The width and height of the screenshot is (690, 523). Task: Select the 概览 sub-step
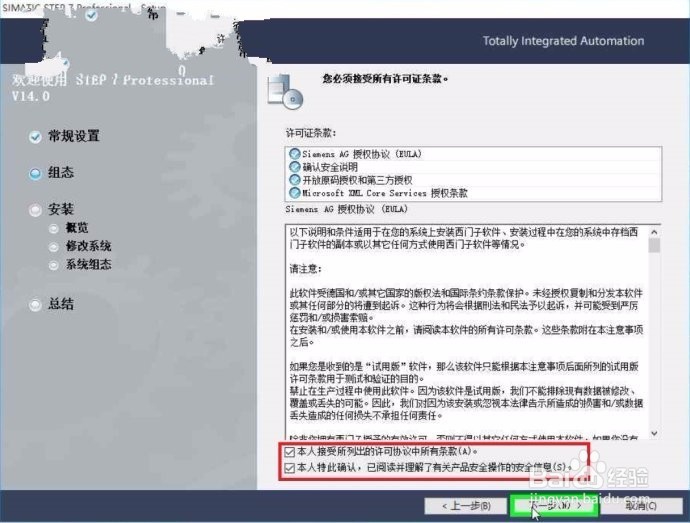[x=77, y=228]
